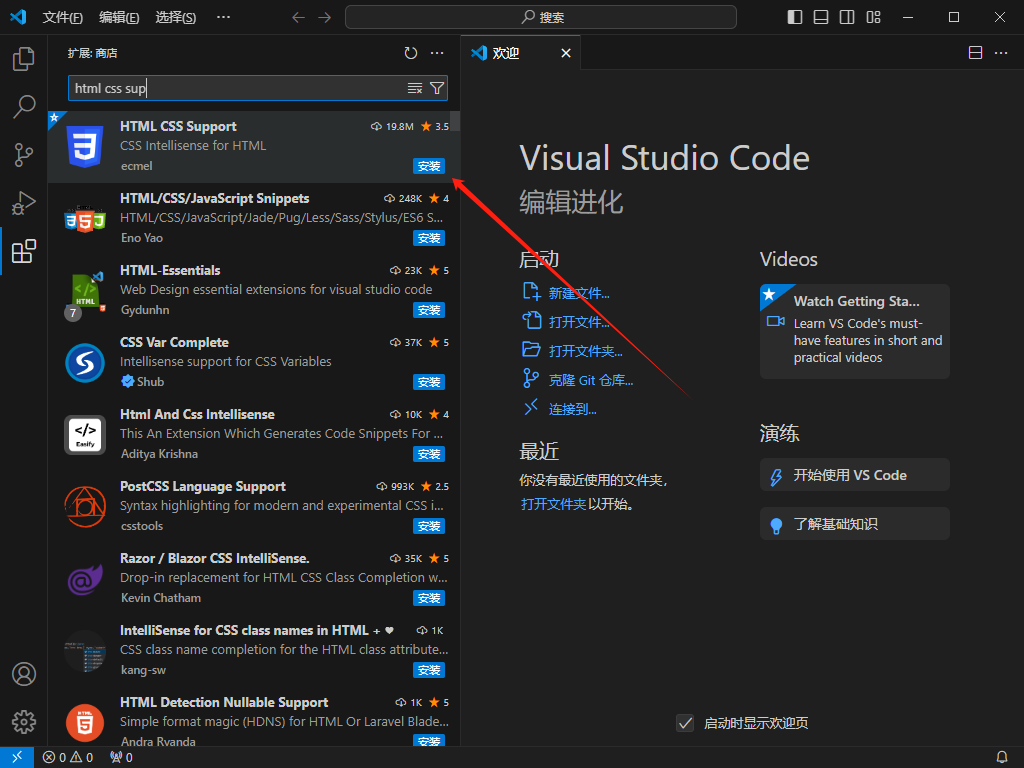Split the editor layout icon
The image size is (1024, 768).
point(975,53)
